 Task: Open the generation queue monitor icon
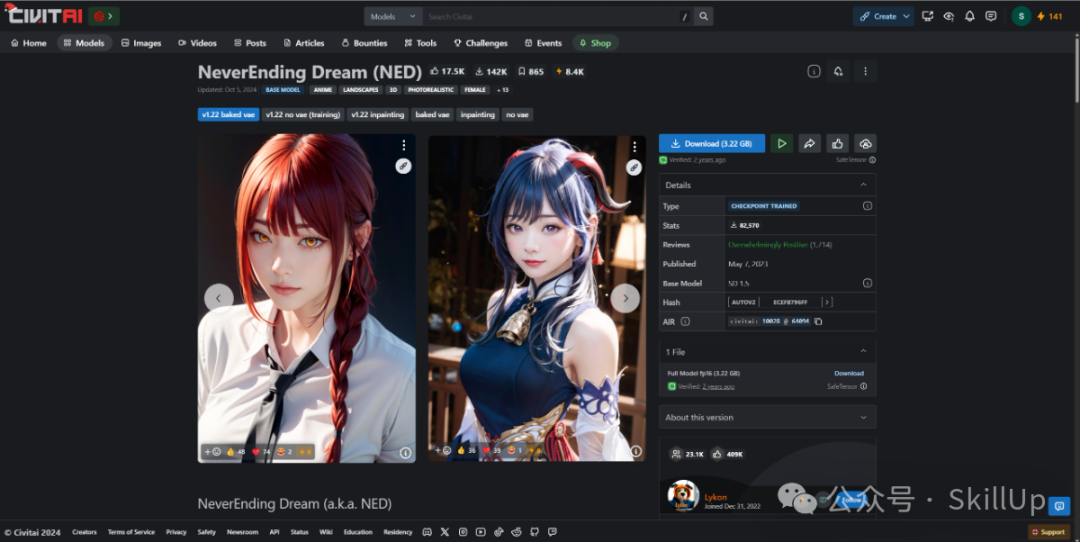click(x=928, y=16)
